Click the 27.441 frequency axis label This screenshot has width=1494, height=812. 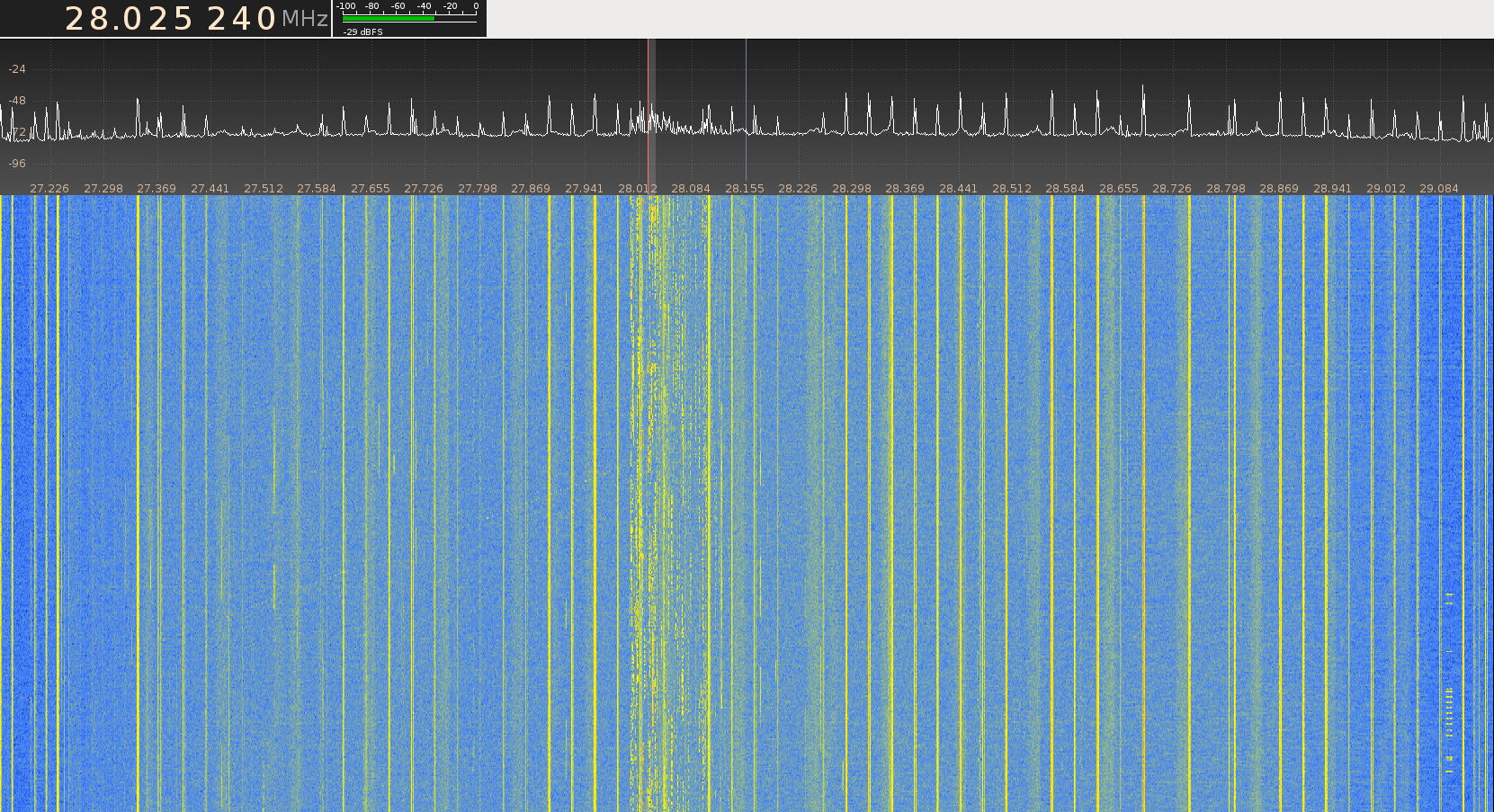(210, 189)
